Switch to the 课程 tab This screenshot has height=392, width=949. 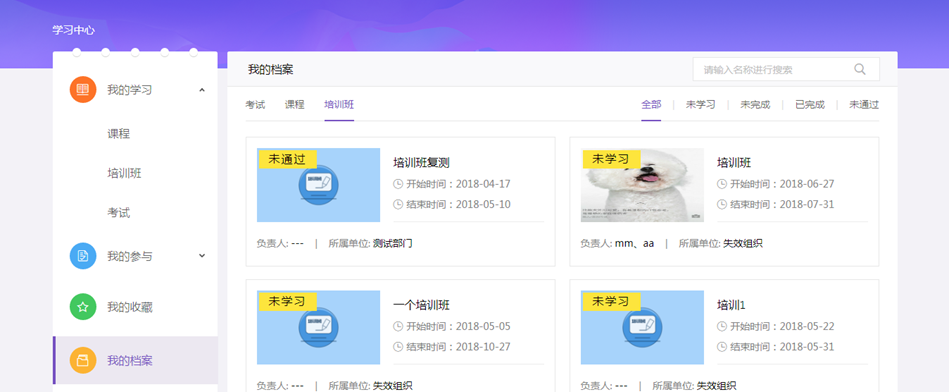(295, 105)
